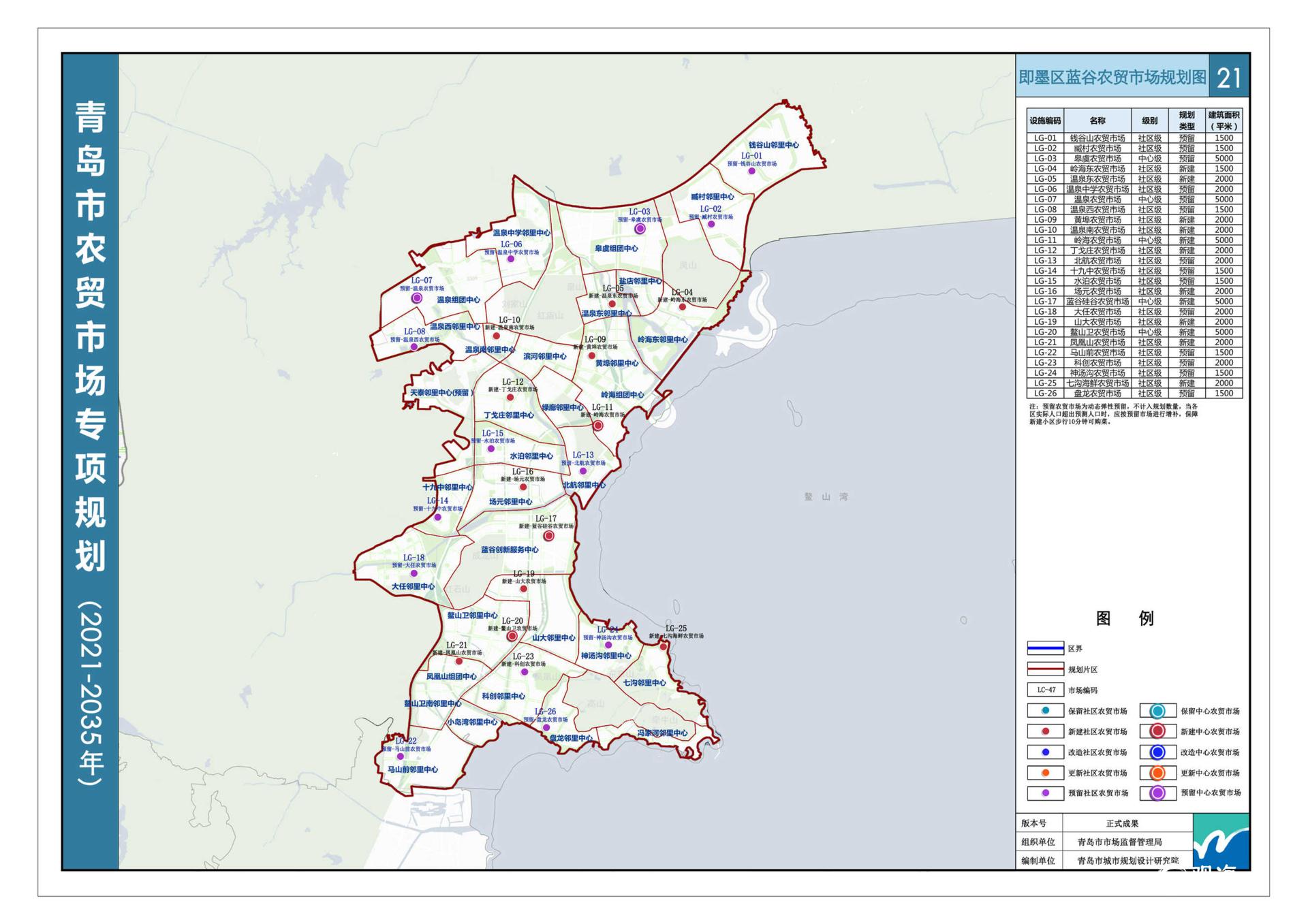Click the 预留中心农贸市场 legend symbol
1308x924 pixels.
(x=1157, y=793)
